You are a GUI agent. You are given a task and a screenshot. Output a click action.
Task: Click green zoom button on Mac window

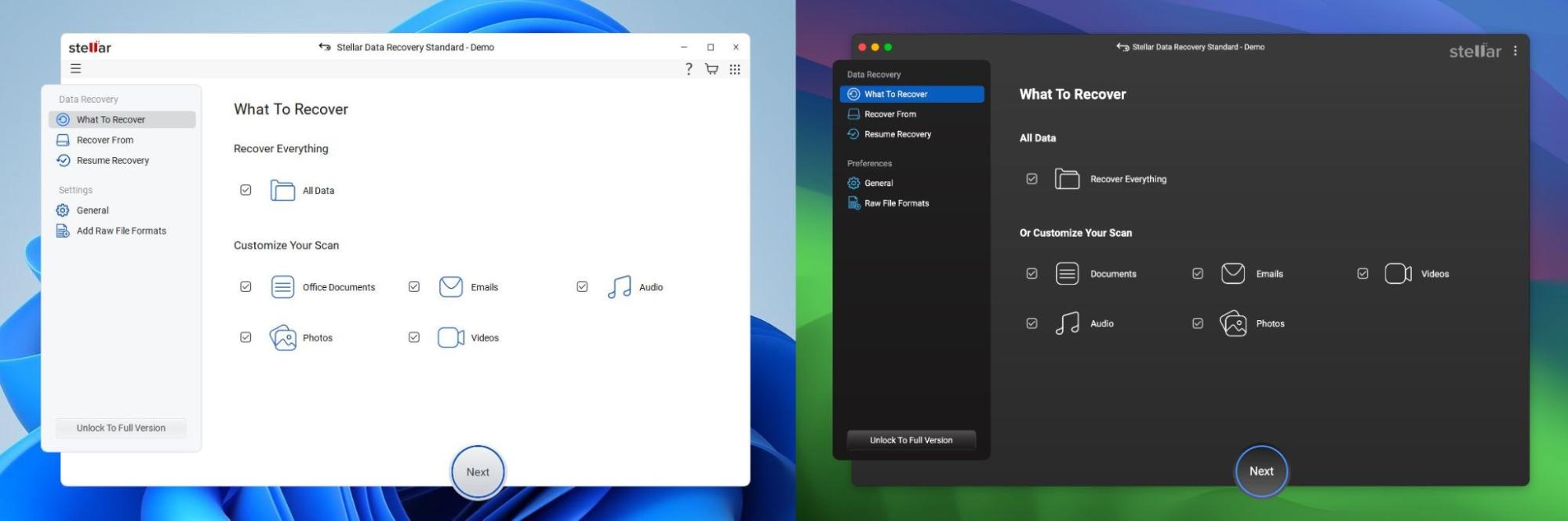click(888, 47)
